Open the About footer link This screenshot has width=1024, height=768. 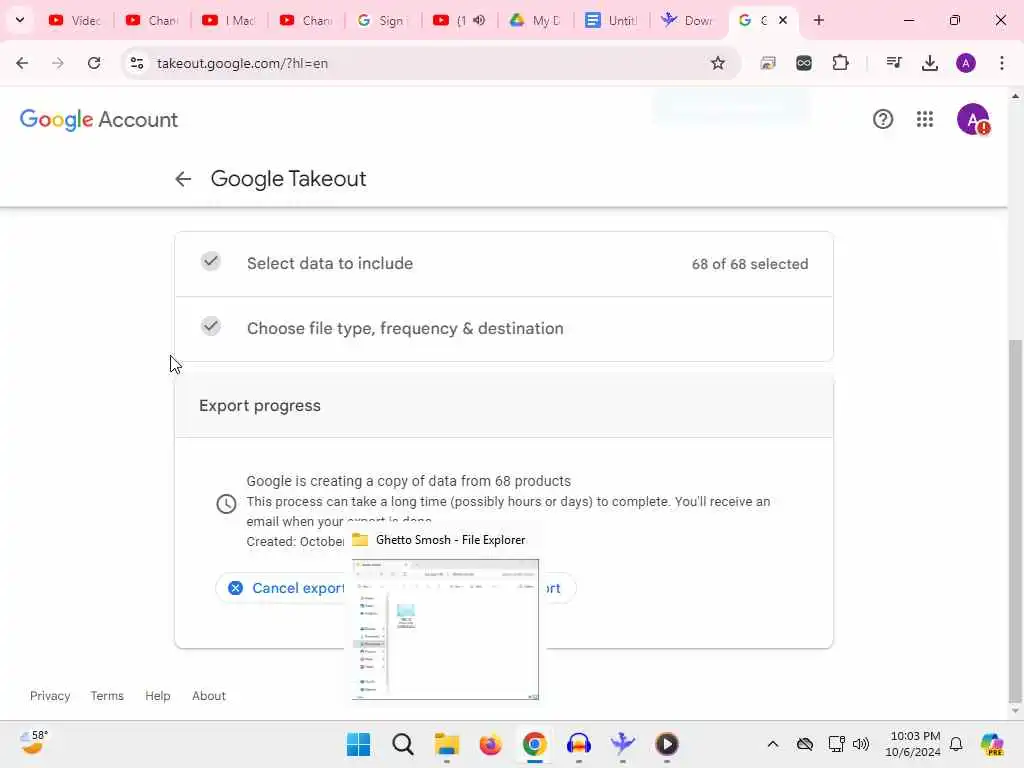pos(209,696)
